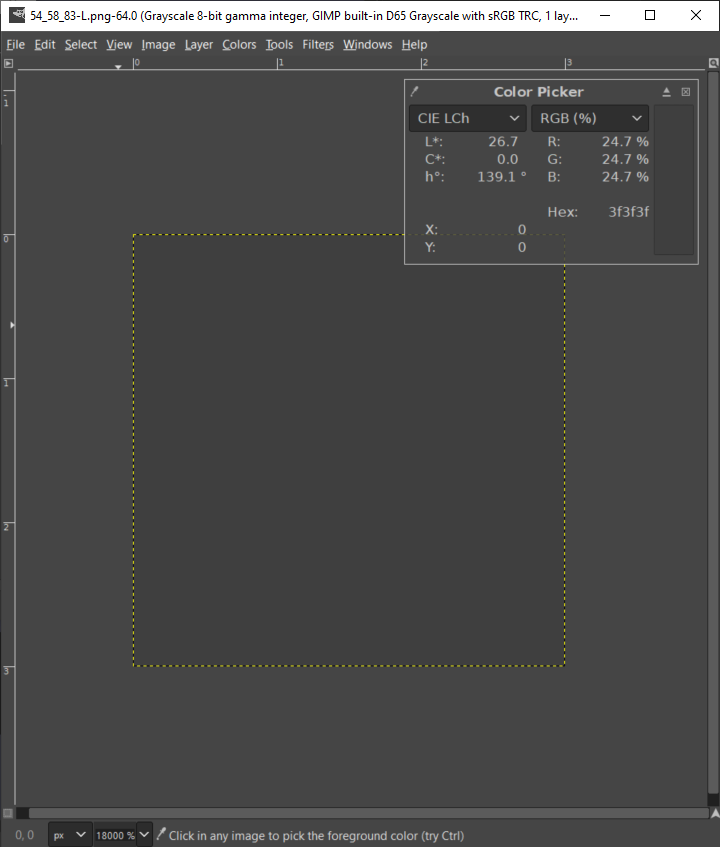Click the navigate image display icon
The image size is (720, 847).
pos(714,813)
